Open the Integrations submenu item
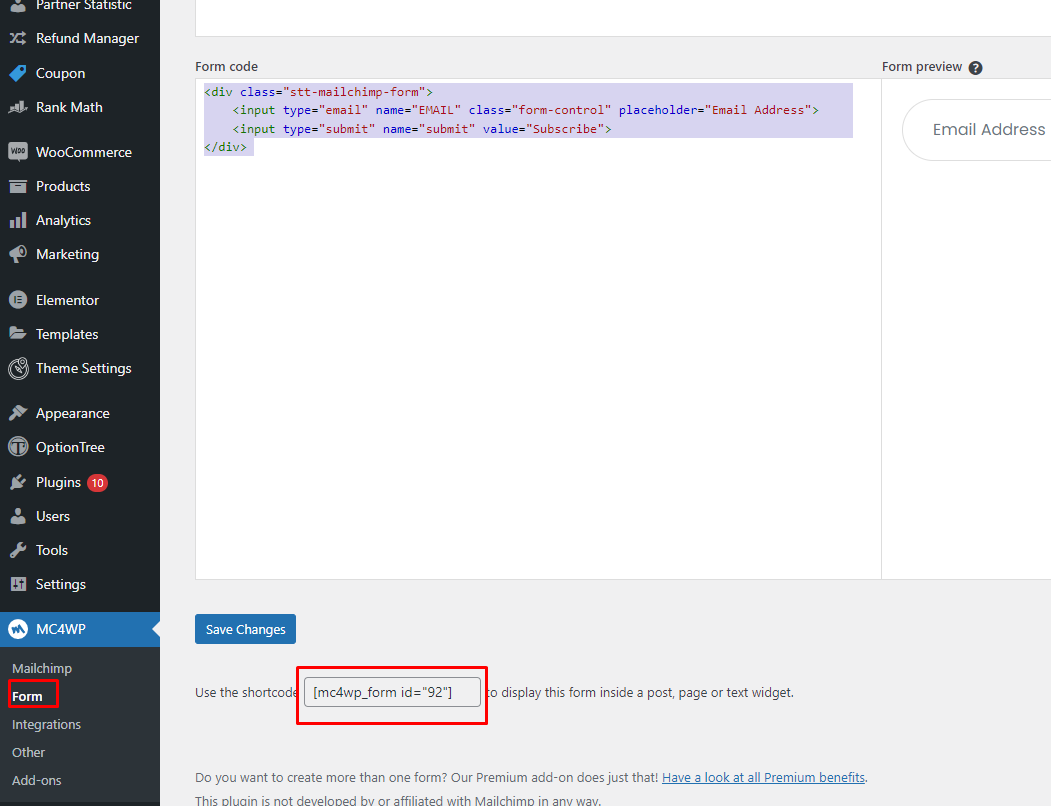 tap(46, 725)
